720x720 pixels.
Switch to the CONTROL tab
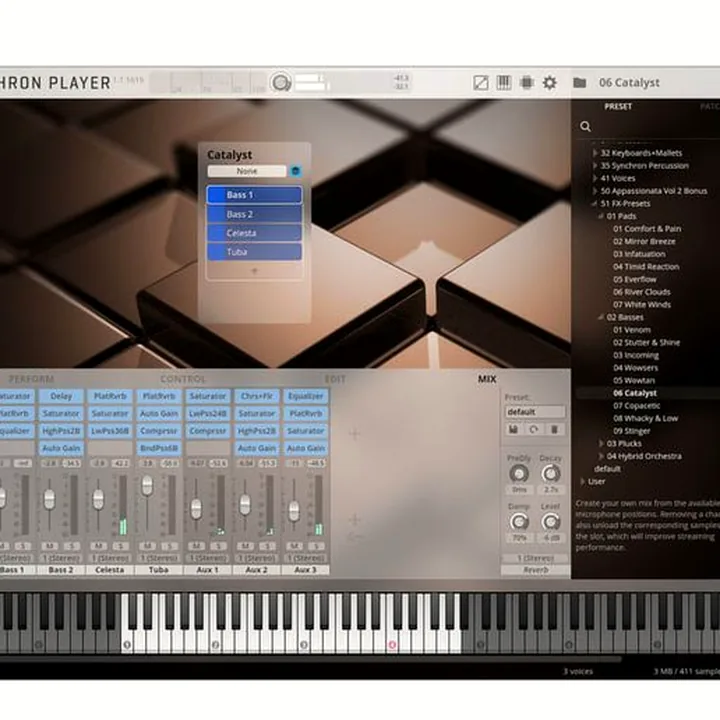183,379
